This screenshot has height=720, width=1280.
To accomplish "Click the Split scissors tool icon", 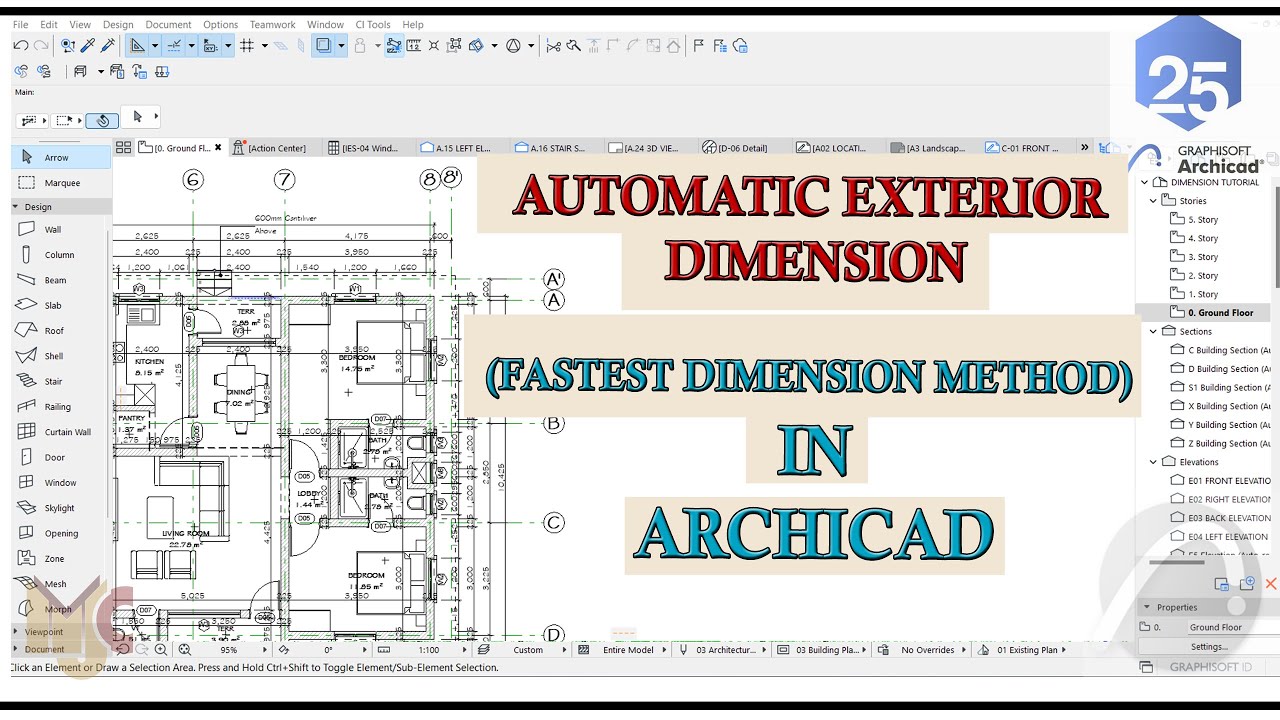I will (553, 45).
